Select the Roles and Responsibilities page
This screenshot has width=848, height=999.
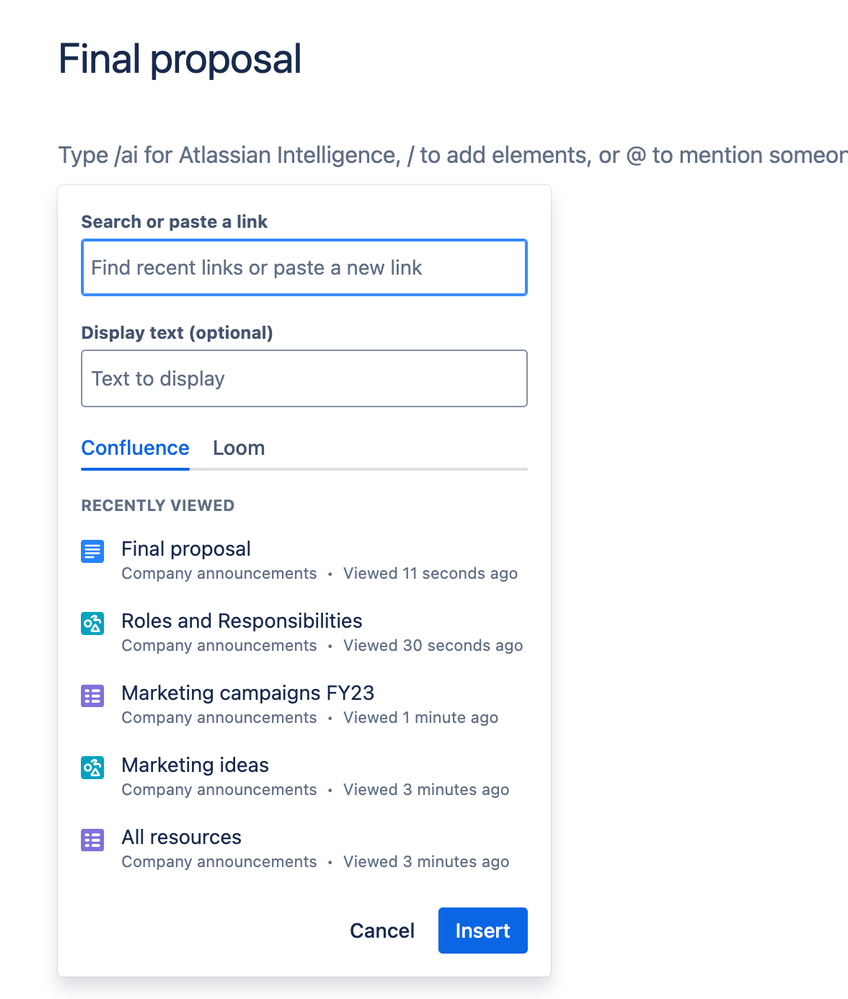click(x=241, y=621)
